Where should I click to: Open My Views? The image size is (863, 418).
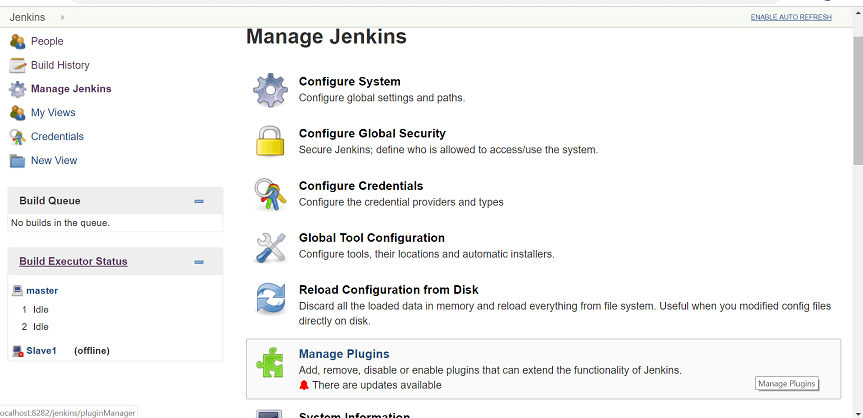click(53, 112)
